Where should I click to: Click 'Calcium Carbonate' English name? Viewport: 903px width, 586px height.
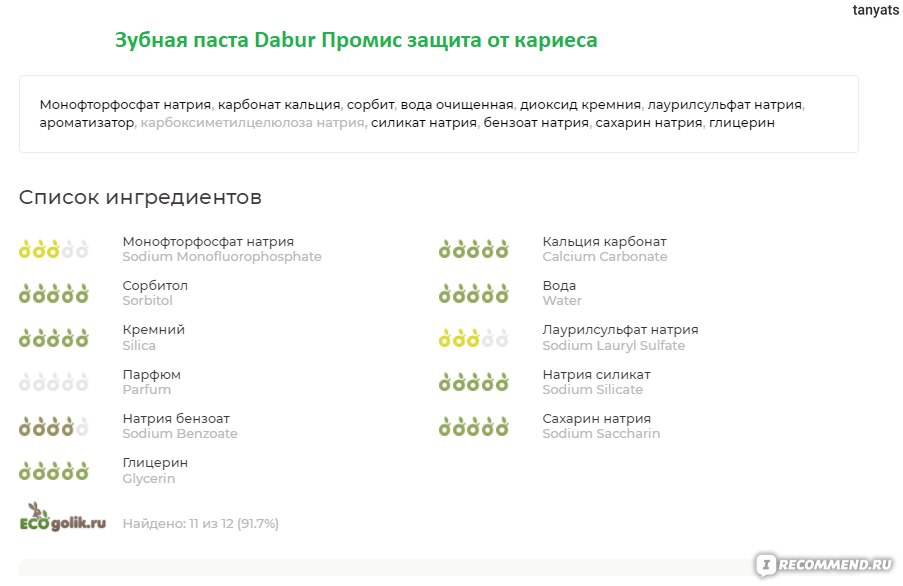click(x=605, y=257)
